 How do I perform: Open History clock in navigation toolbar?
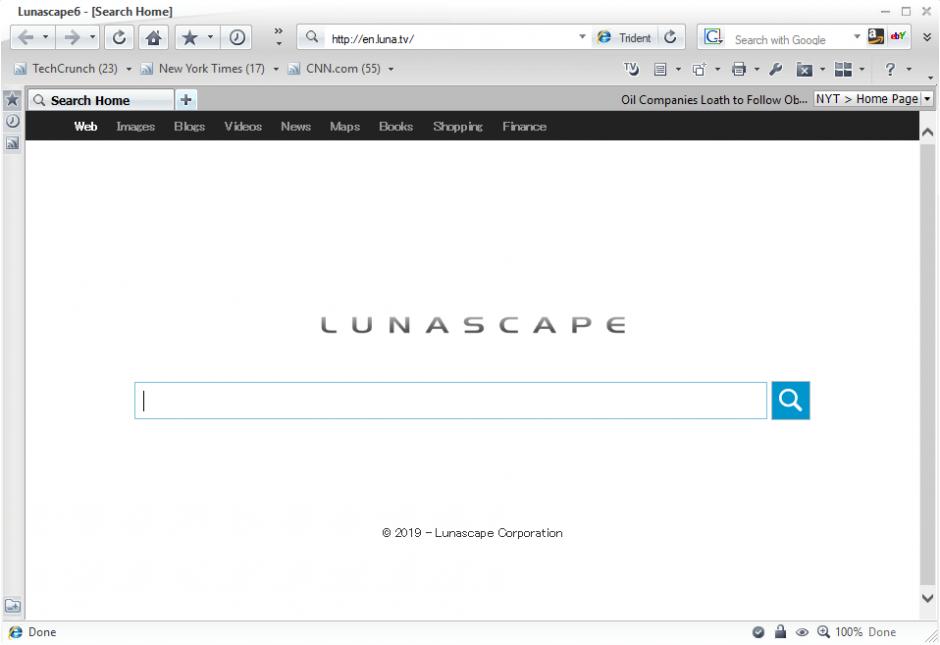click(x=237, y=38)
